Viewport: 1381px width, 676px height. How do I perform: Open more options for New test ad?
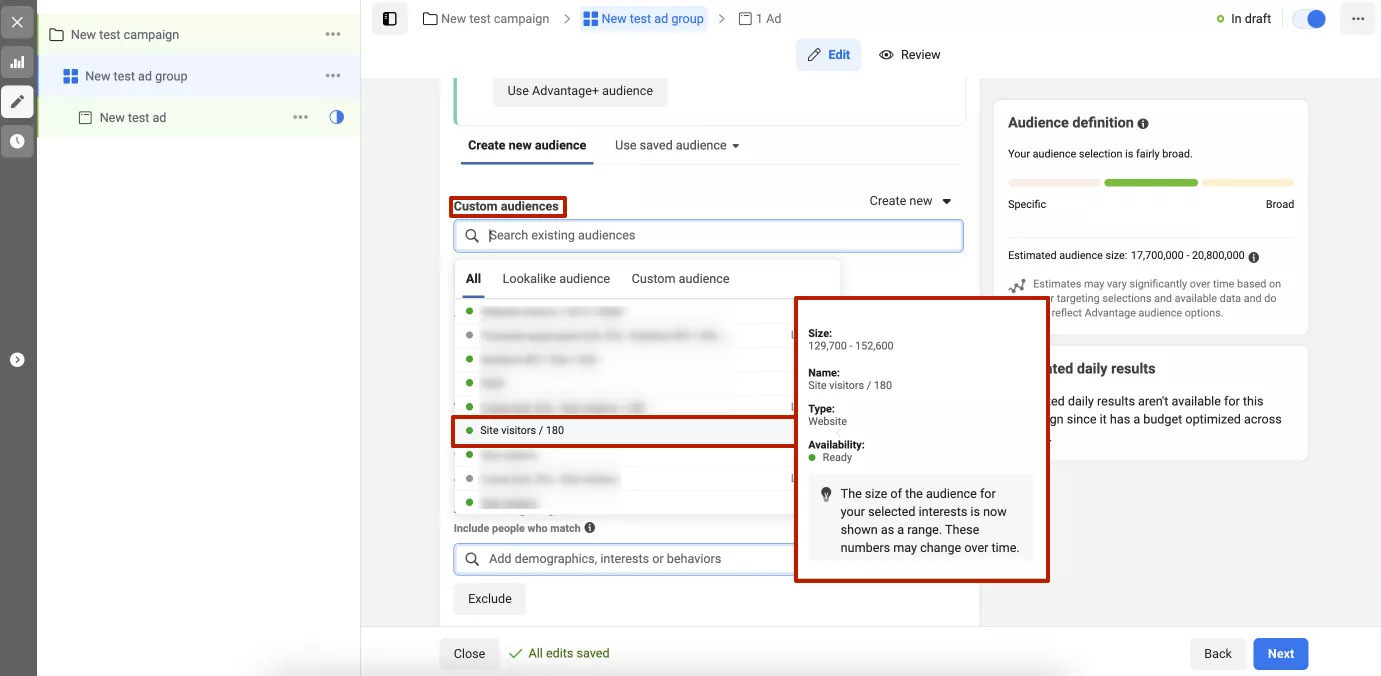pos(300,118)
